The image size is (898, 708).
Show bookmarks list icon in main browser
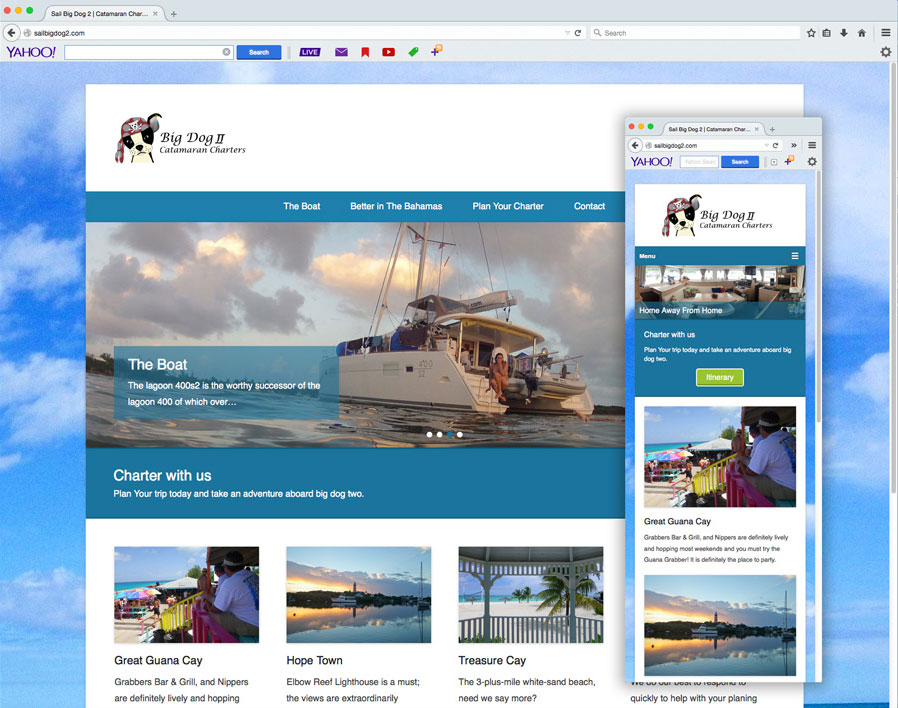coord(826,33)
